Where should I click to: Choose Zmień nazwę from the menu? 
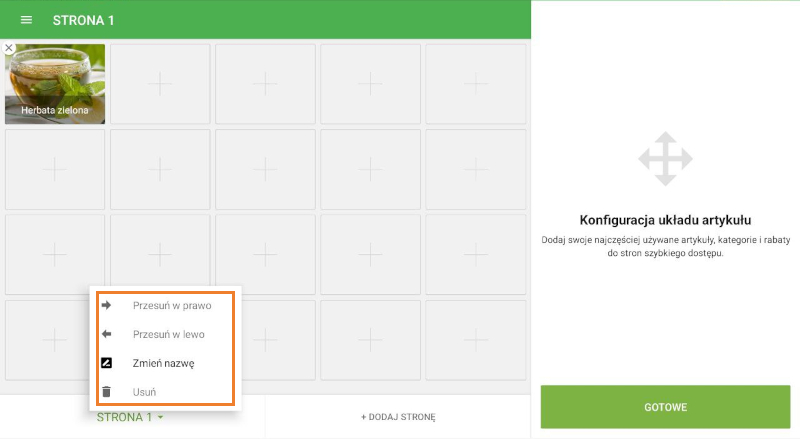tap(163, 363)
